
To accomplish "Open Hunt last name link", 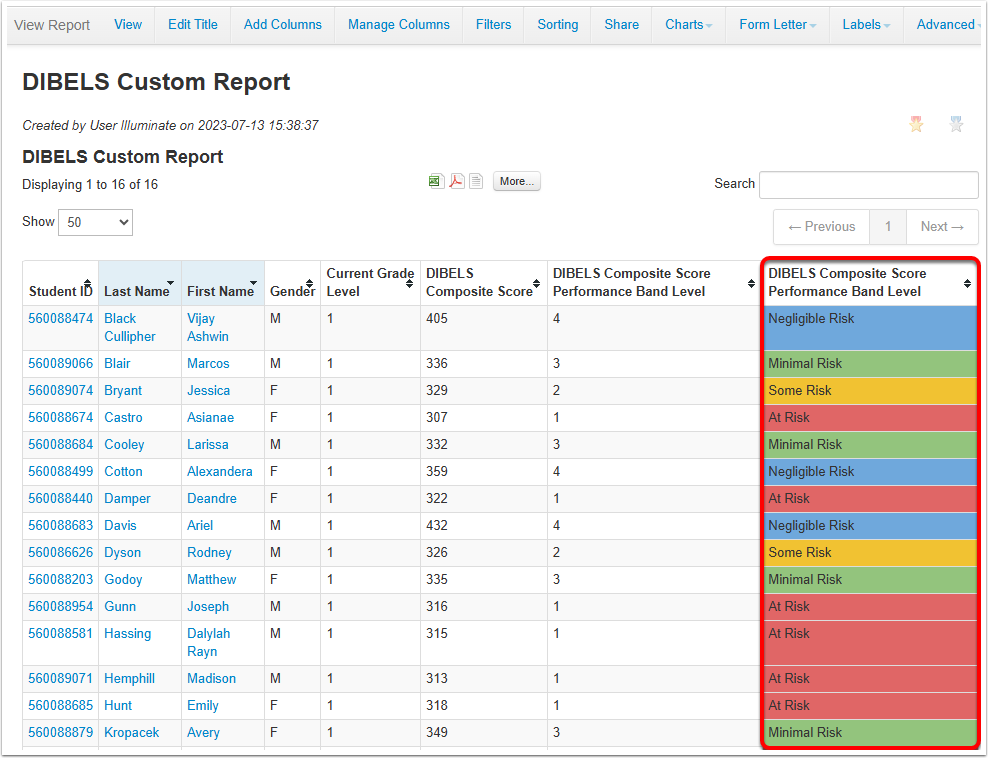I will point(118,706).
